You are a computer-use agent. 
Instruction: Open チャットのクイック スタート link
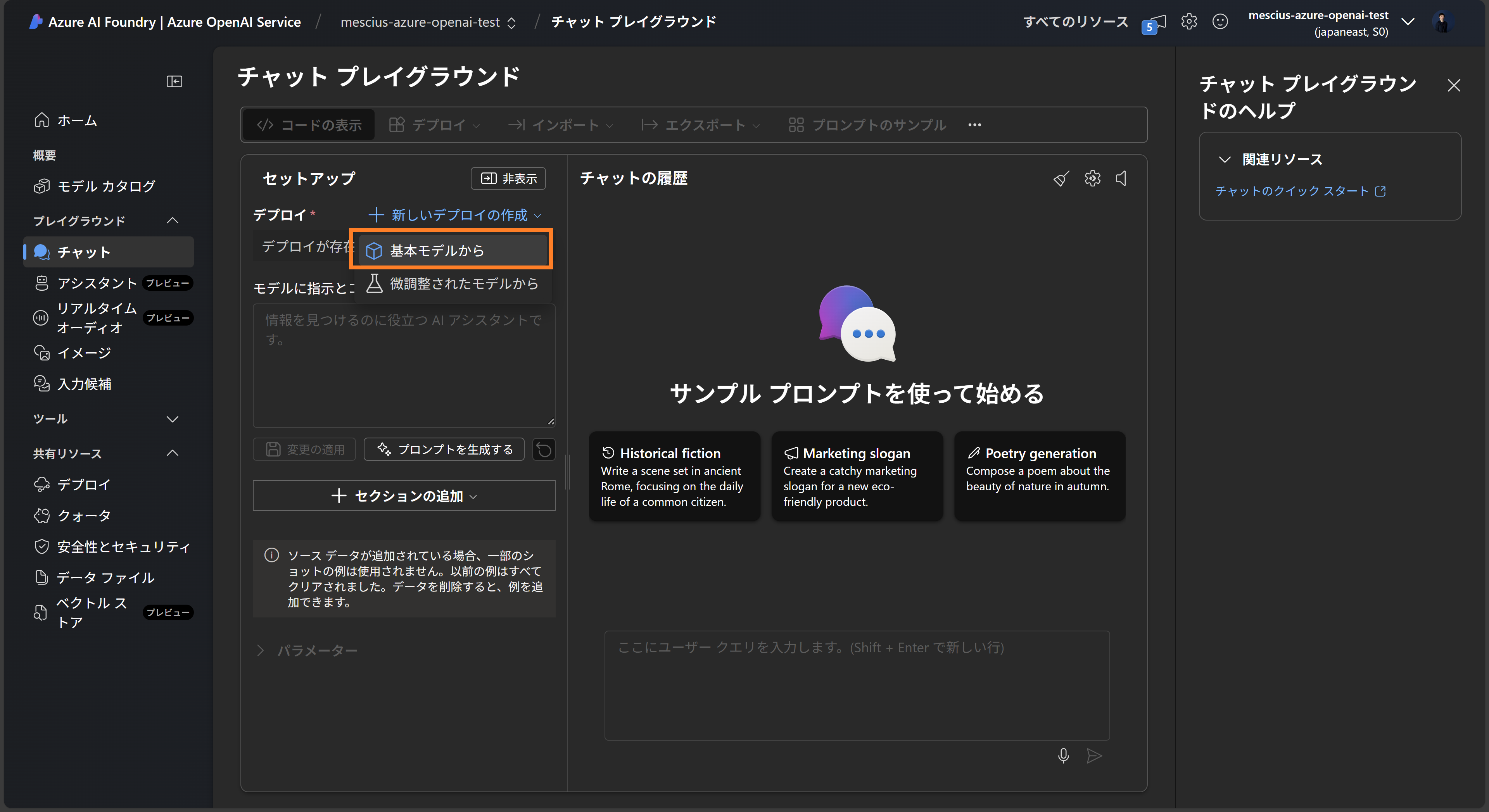pyautogui.click(x=1301, y=191)
